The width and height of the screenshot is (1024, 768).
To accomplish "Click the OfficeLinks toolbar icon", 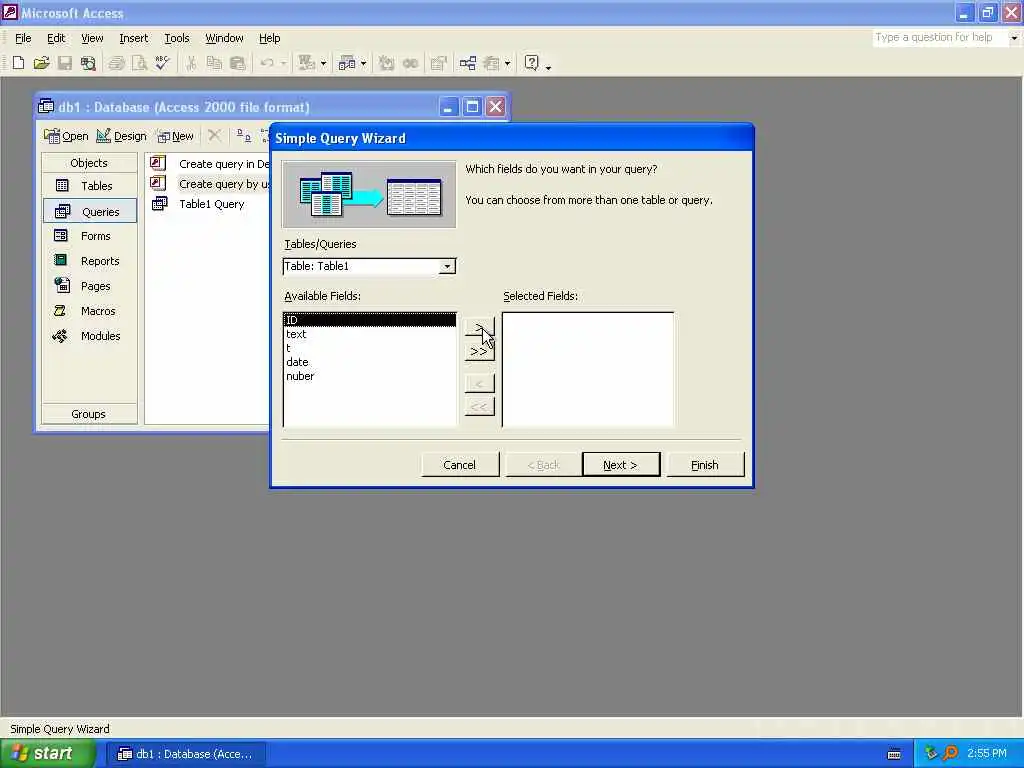I will [x=306, y=63].
